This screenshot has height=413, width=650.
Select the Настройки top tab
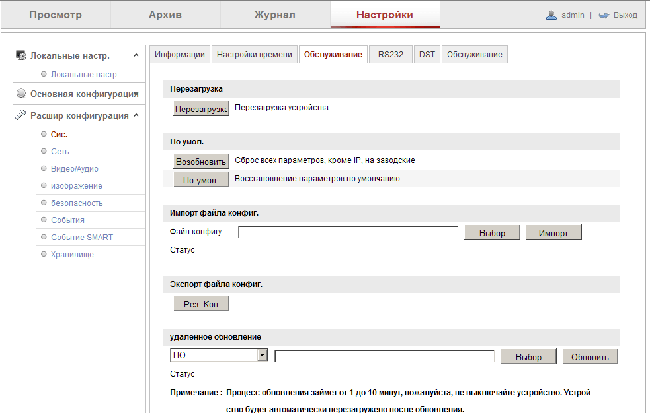point(385,15)
